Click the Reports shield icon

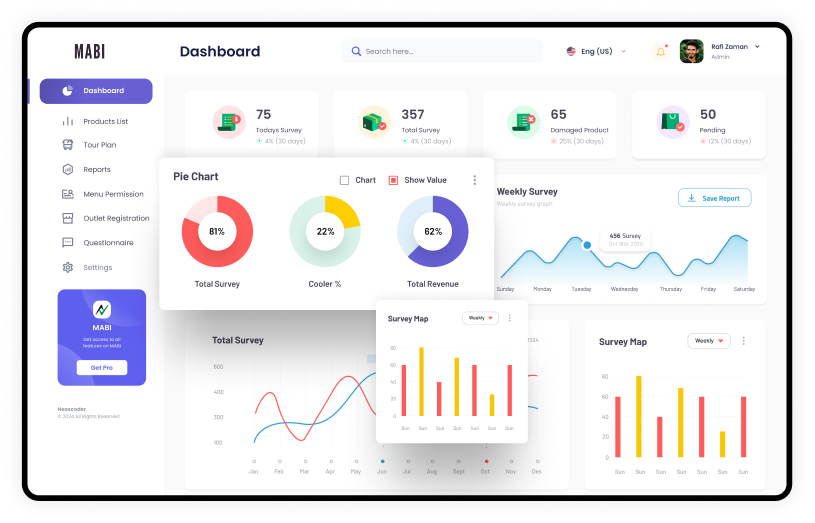pos(68,169)
